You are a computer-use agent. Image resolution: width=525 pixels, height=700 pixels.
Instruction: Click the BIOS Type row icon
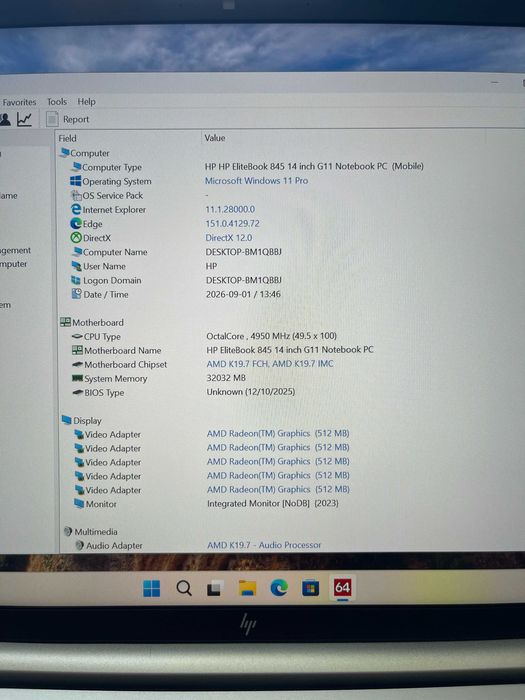click(x=78, y=392)
